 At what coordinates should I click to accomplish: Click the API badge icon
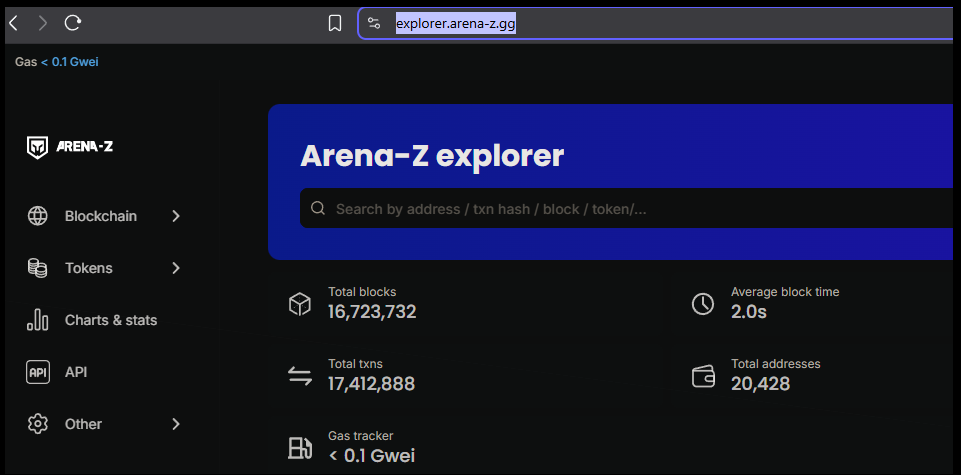[x=38, y=372]
